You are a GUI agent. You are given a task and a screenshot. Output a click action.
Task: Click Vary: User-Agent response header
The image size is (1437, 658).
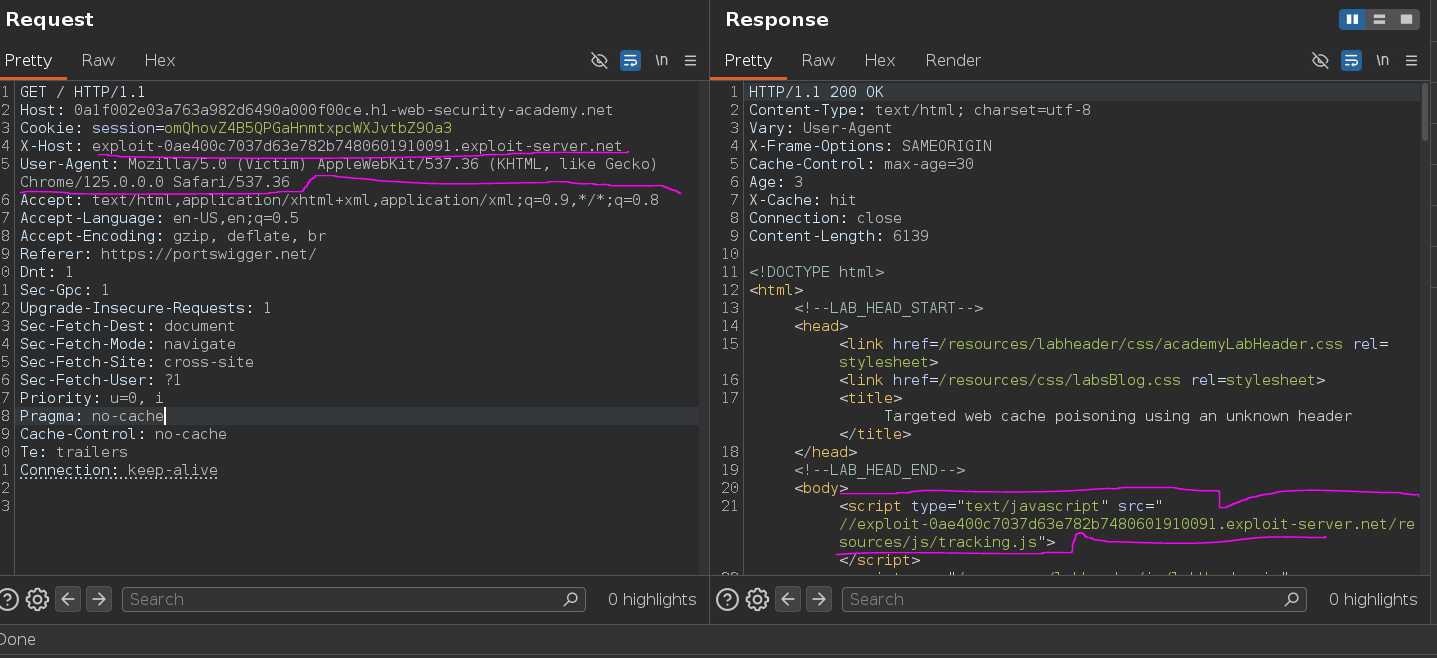821,128
